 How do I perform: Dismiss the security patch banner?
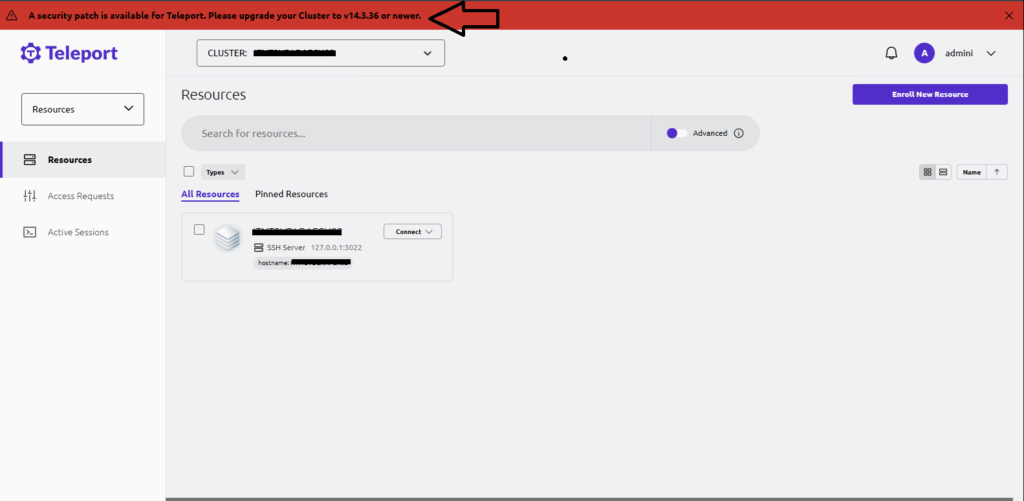tap(1008, 15)
